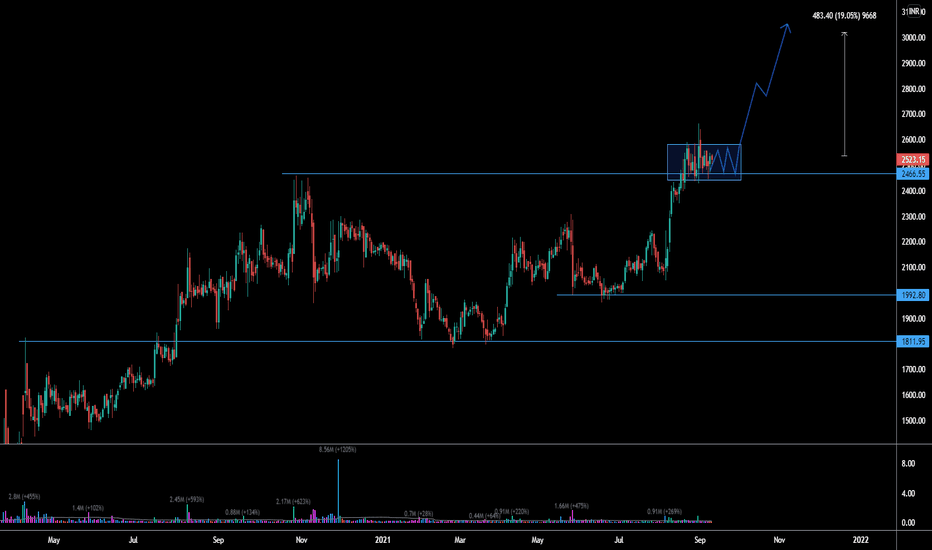This screenshot has width=932, height=550.
Task: Select the 0.88M (+134%) volume label
Action: tap(243, 512)
